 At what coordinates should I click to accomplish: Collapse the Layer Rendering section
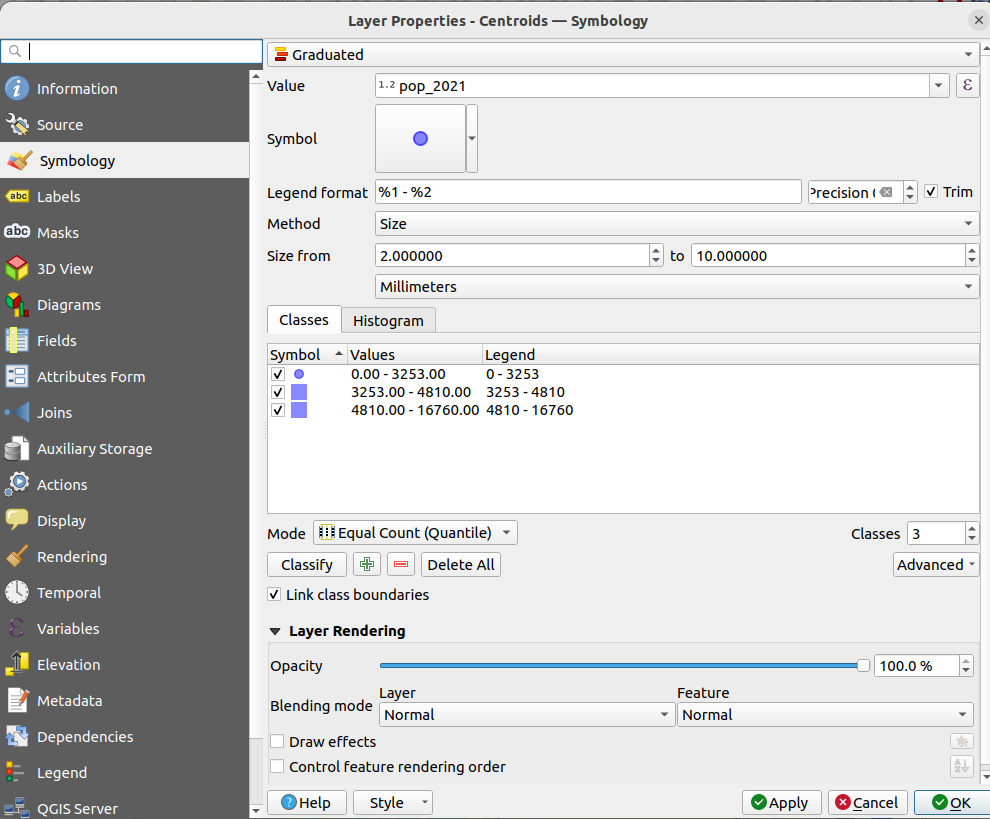pyautogui.click(x=275, y=631)
